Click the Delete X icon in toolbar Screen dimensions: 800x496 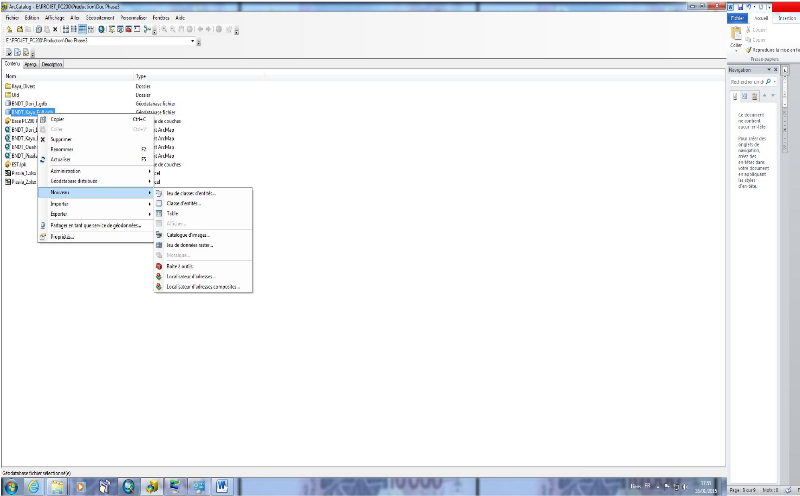pyautogui.click(x=55, y=30)
